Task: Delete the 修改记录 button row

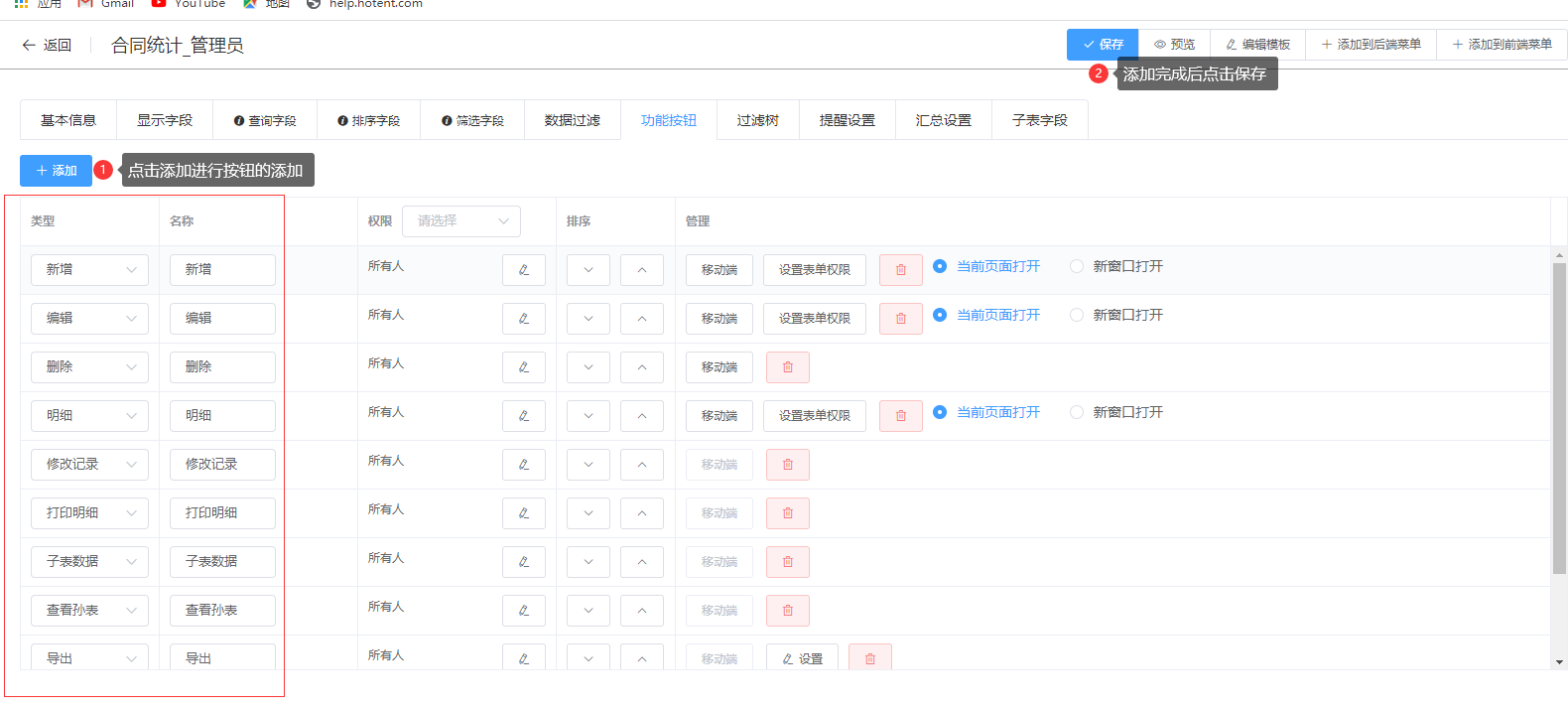Action: click(x=787, y=465)
